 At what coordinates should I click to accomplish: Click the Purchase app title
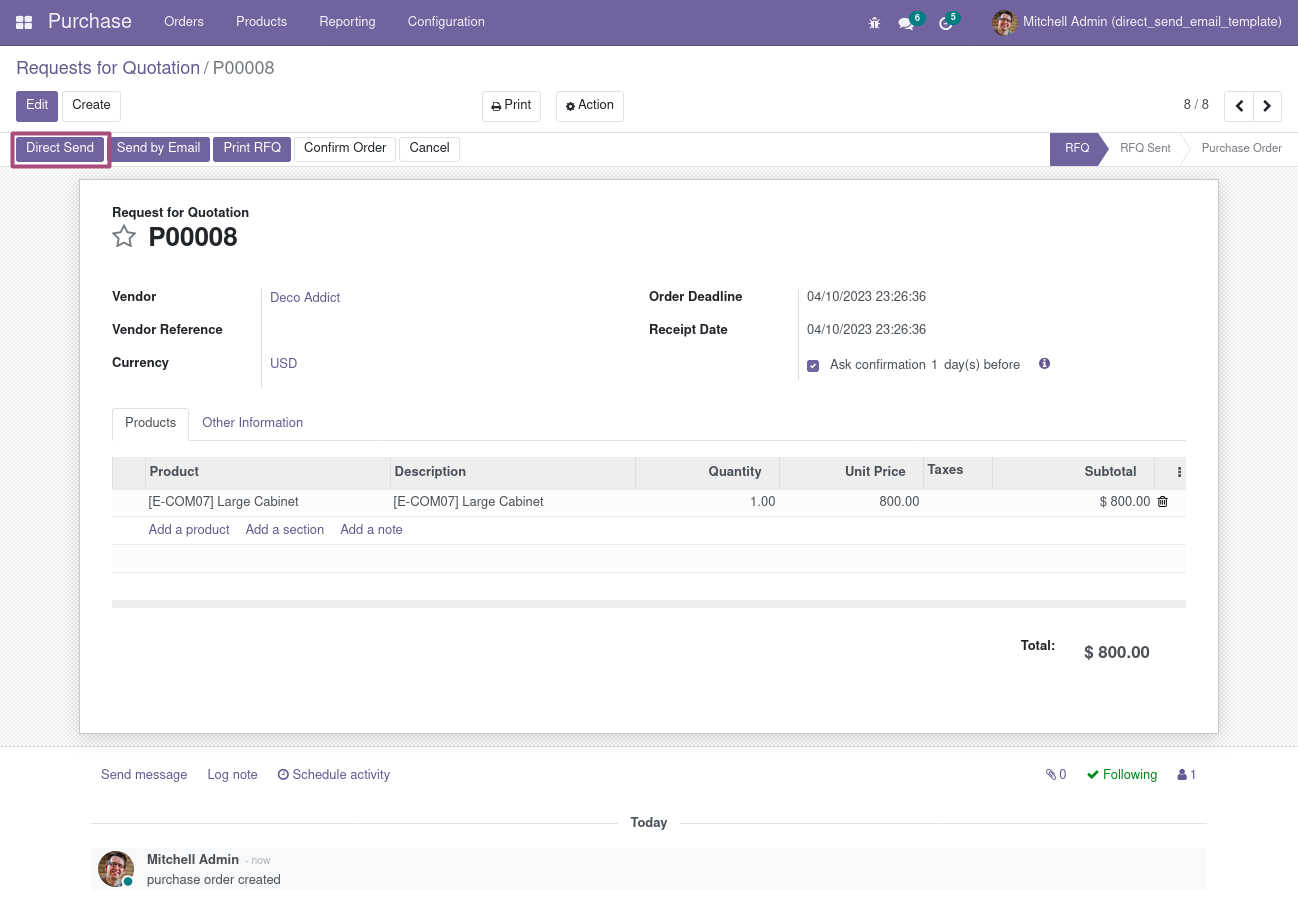[x=90, y=22]
